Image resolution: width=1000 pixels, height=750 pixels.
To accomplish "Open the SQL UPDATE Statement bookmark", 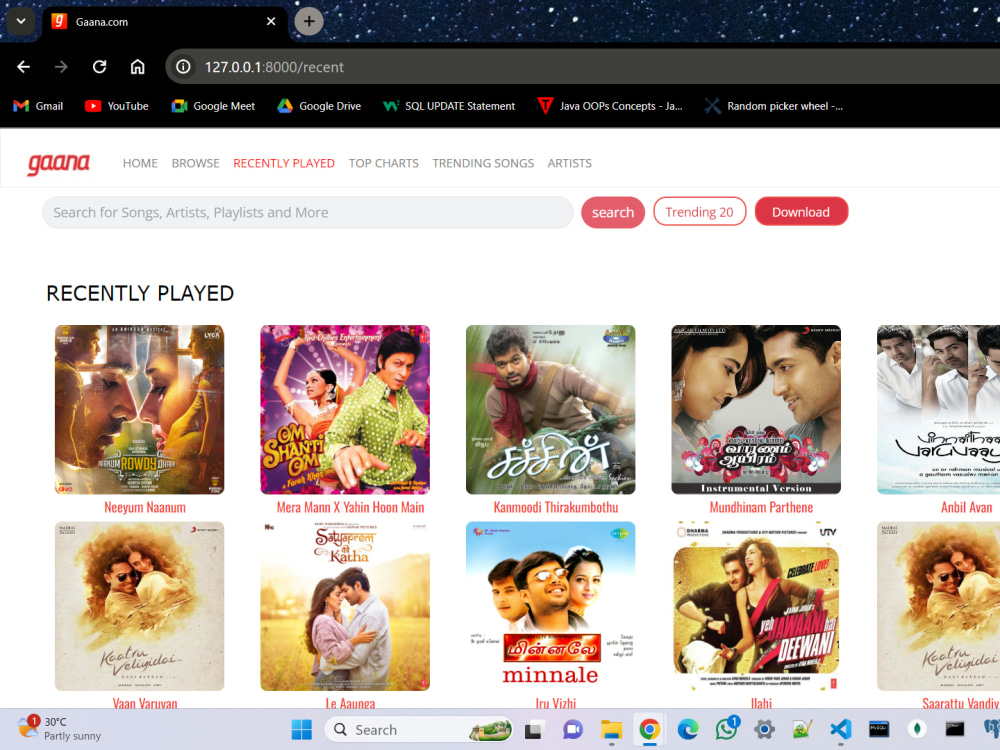I will click(448, 106).
